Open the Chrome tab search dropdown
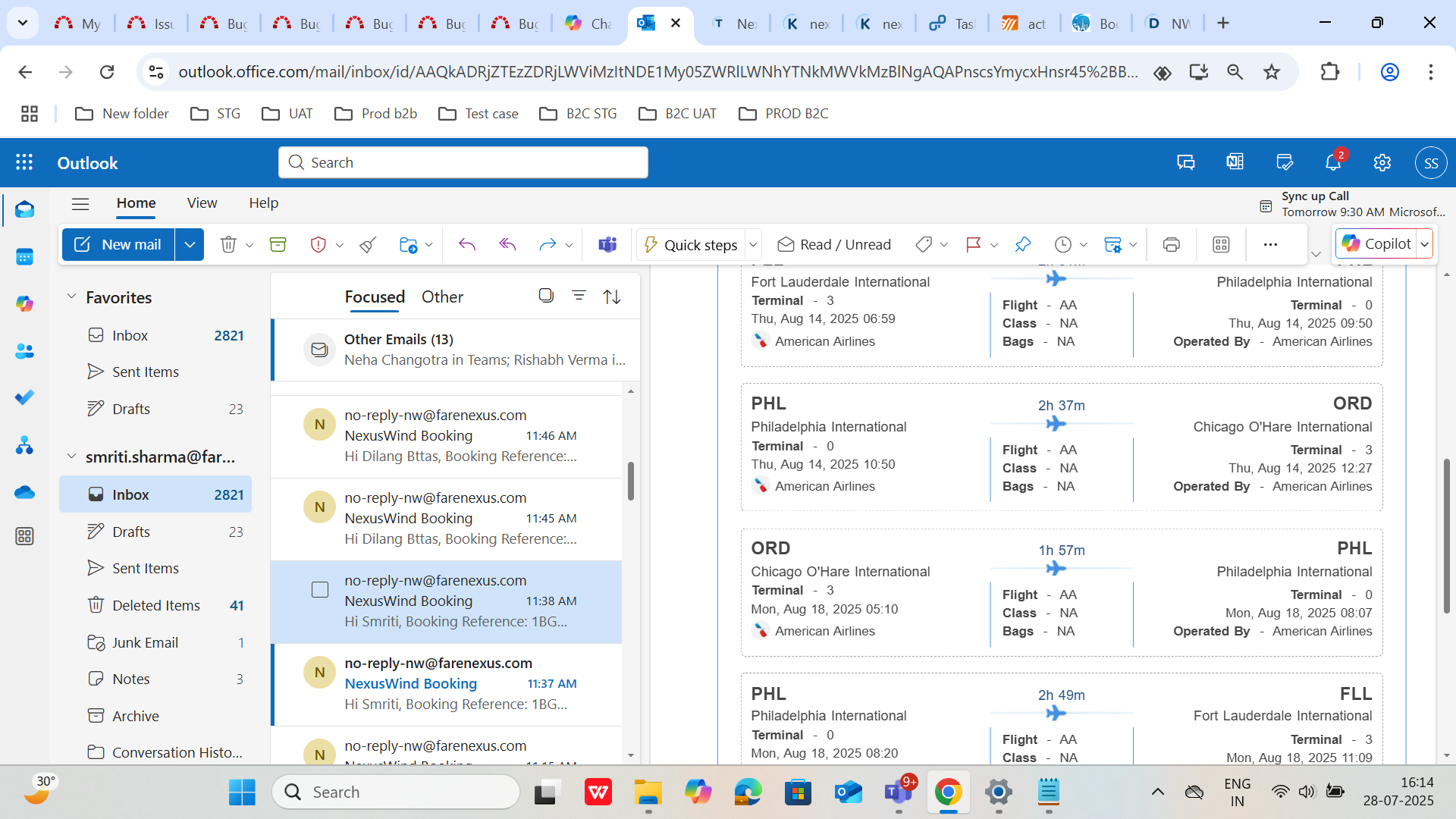Image resolution: width=1456 pixels, height=819 pixels. tap(23, 23)
